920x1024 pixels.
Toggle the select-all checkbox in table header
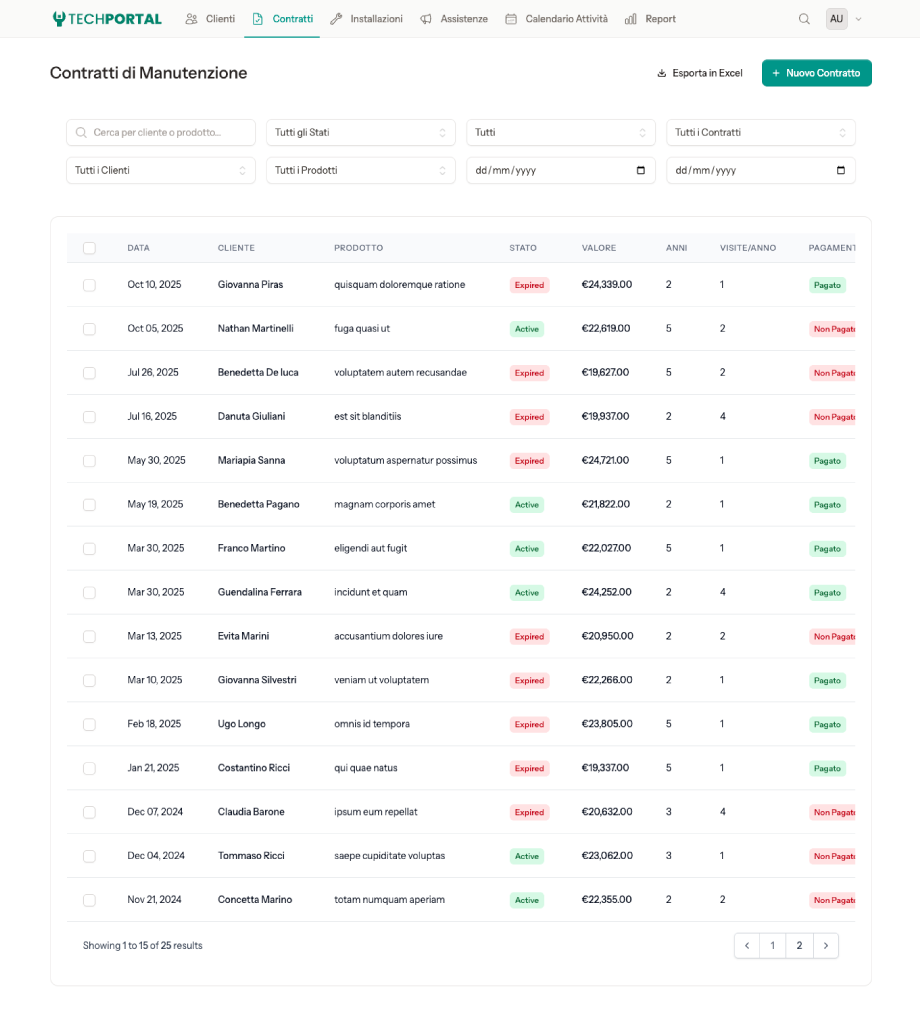tap(89, 248)
